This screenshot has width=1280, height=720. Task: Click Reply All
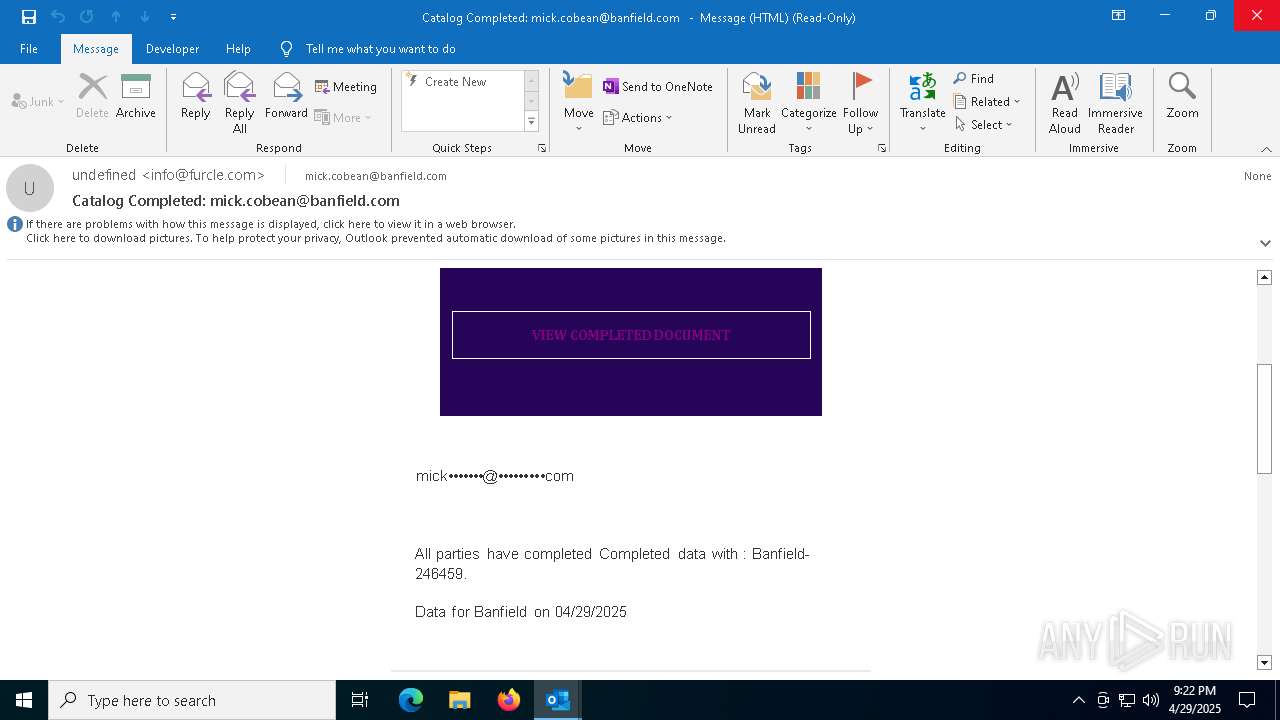(240, 103)
